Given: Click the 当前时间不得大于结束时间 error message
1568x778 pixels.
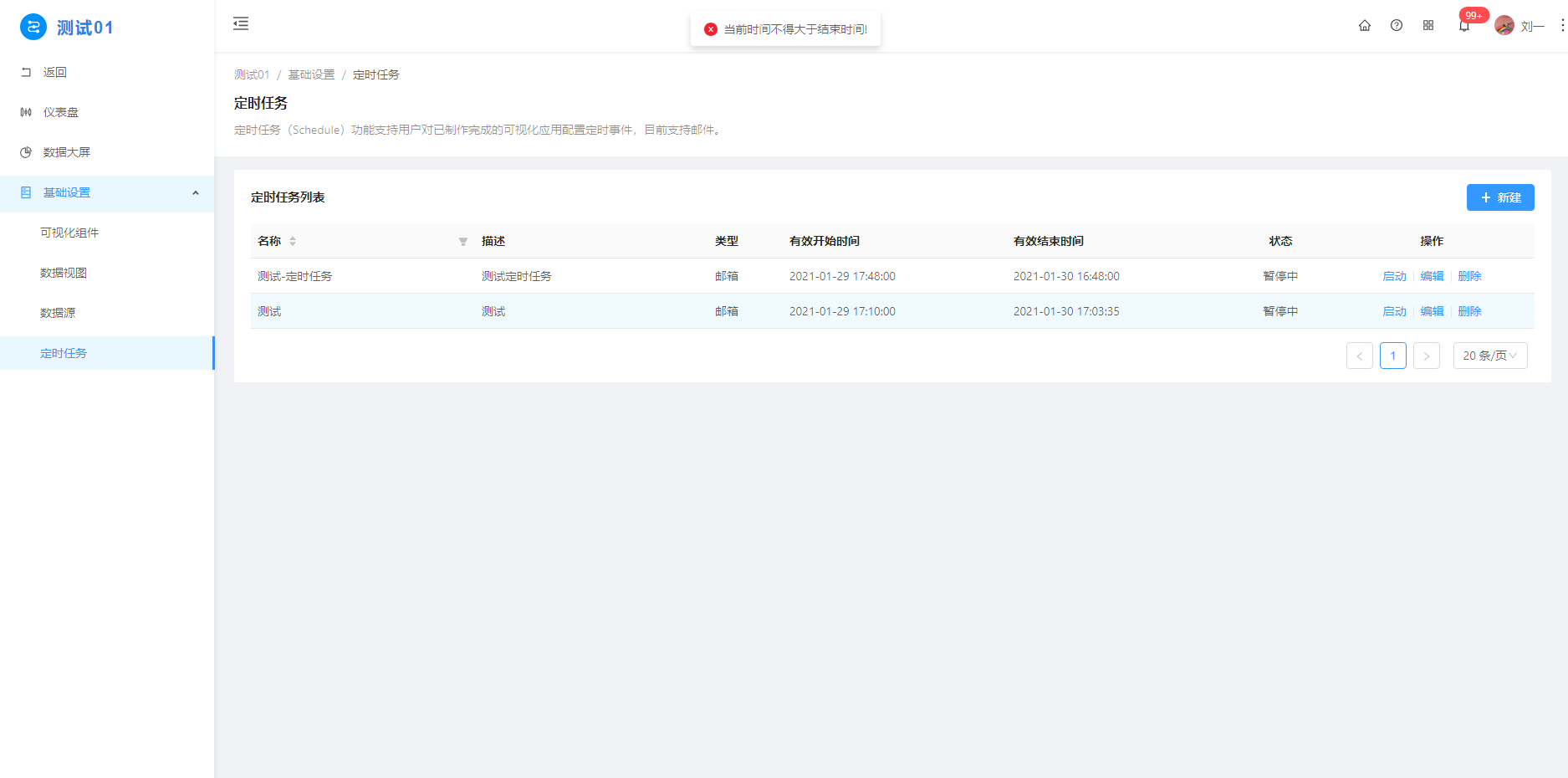Looking at the screenshot, I should click(x=795, y=29).
